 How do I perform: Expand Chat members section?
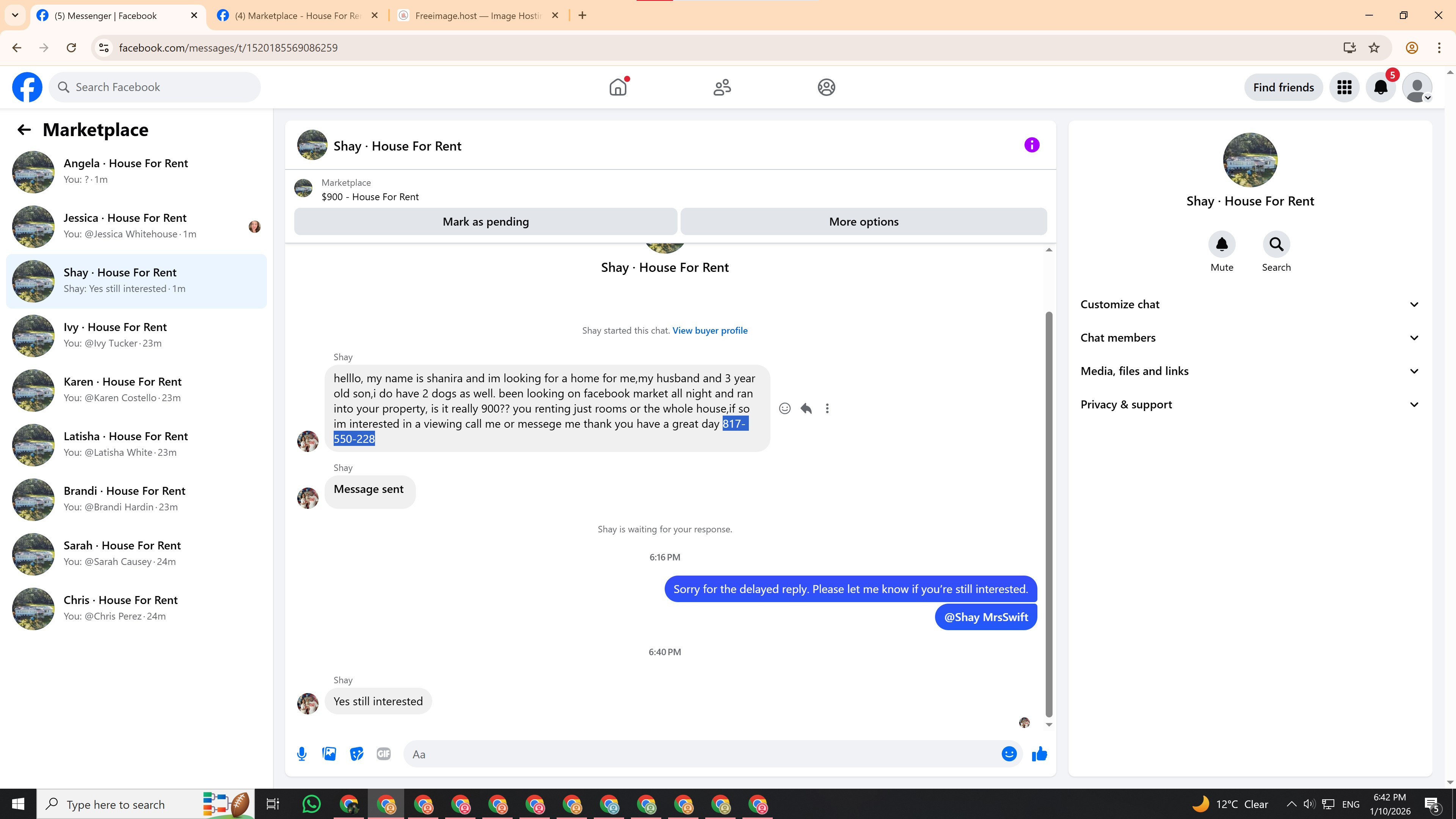point(1250,337)
